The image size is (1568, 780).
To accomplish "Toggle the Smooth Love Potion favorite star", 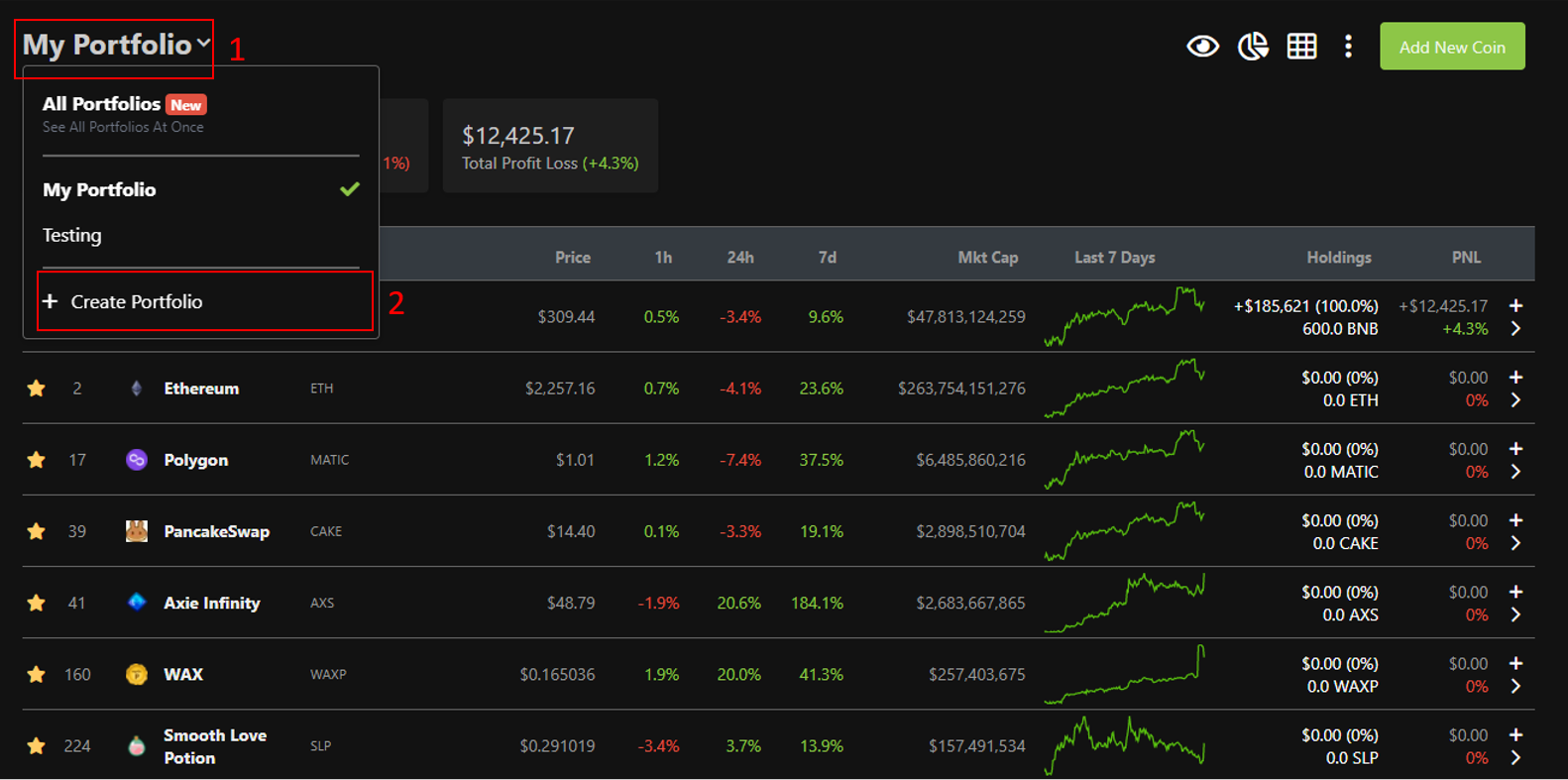I will click(37, 745).
